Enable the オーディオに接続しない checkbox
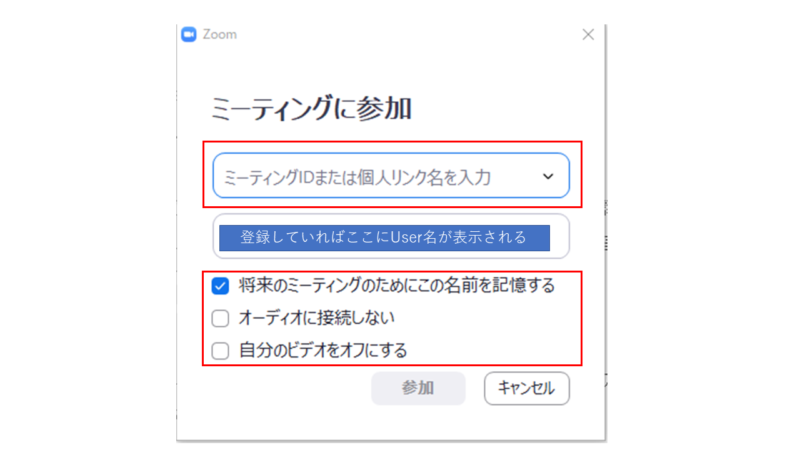The image size is (800, 450). (x=220, y=318)
